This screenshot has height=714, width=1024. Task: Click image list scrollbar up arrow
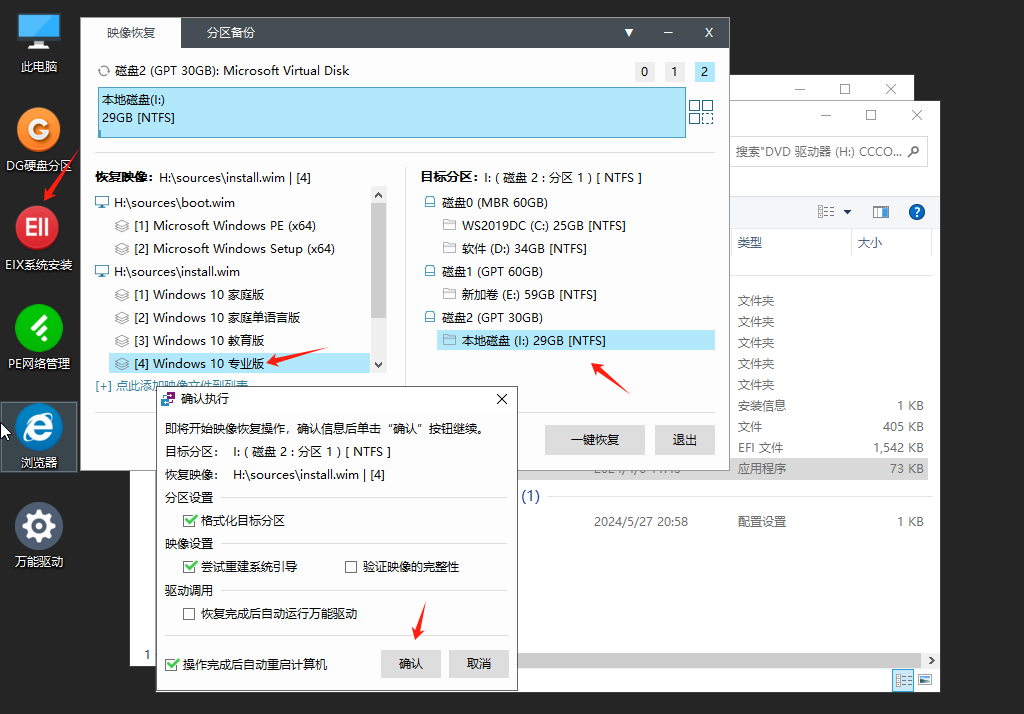click(x=378, y=195)
